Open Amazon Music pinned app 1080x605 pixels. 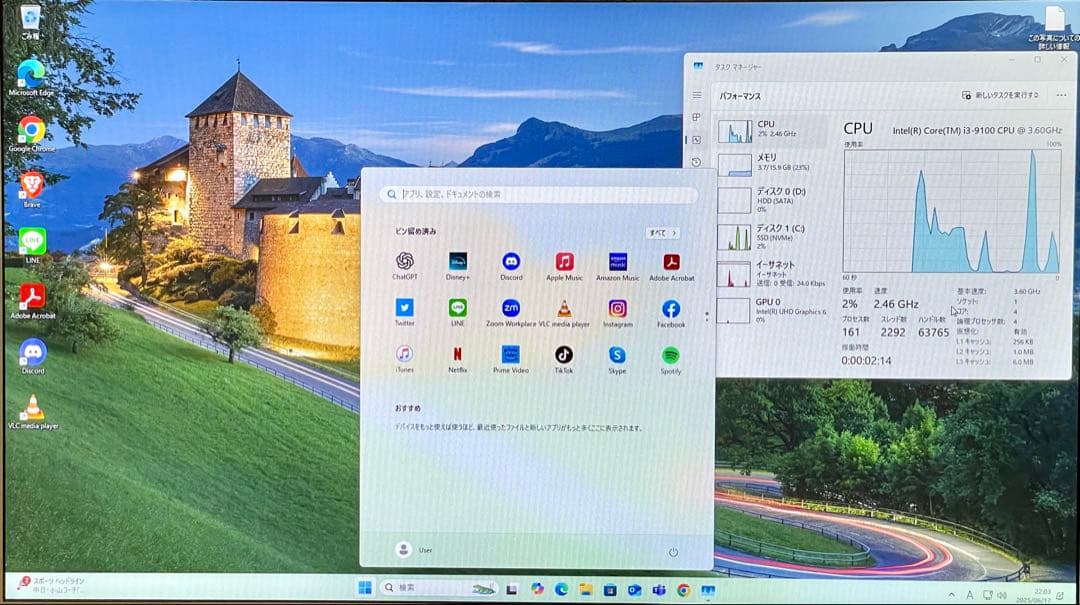click(x=617, y=260)
